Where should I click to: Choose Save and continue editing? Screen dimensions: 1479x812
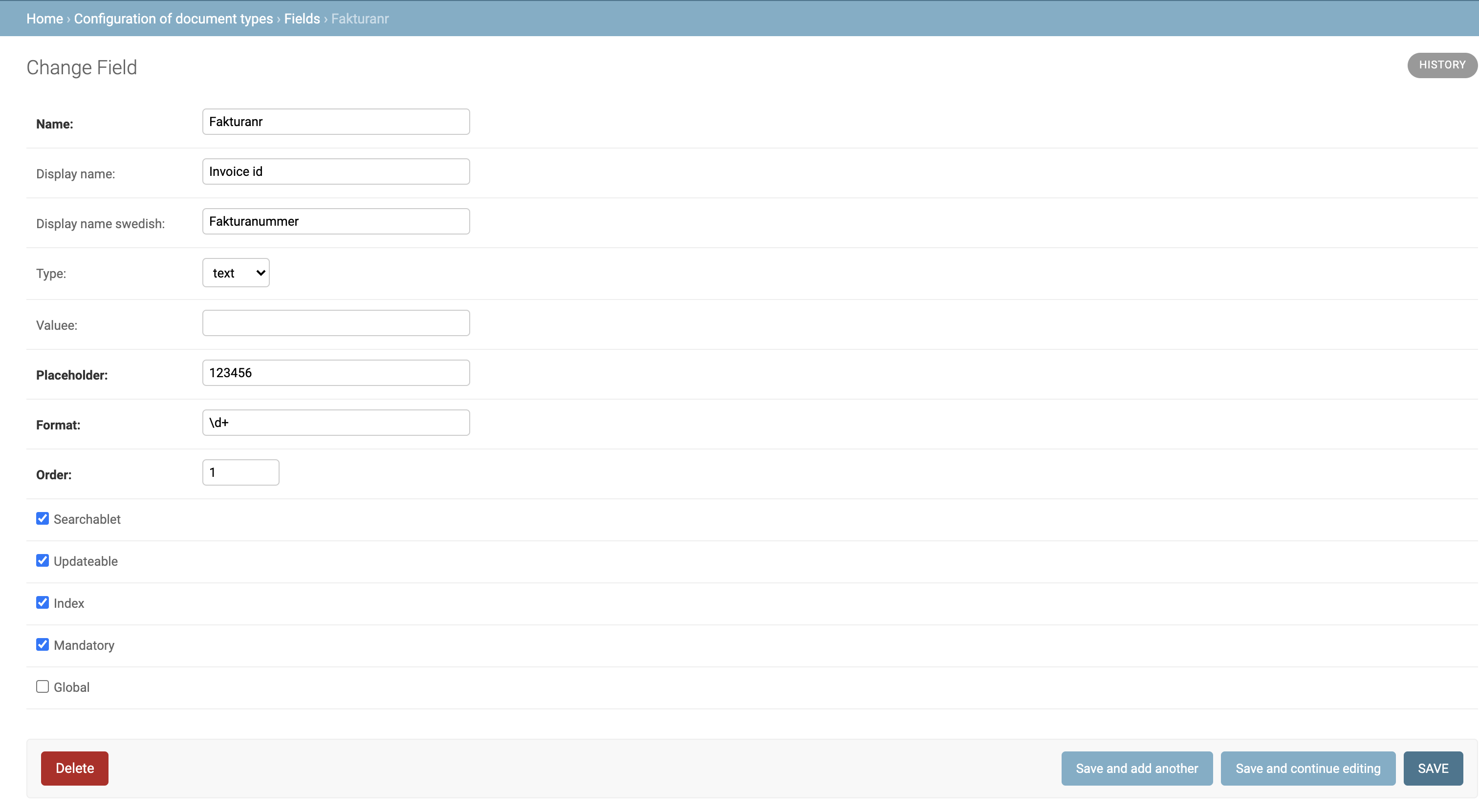click(1307, 769)
